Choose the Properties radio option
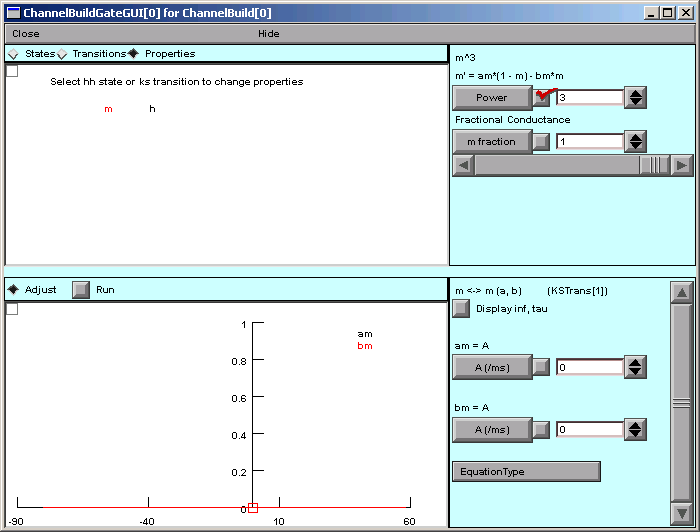Screen dimensions: 700x532 pos(133,54)
